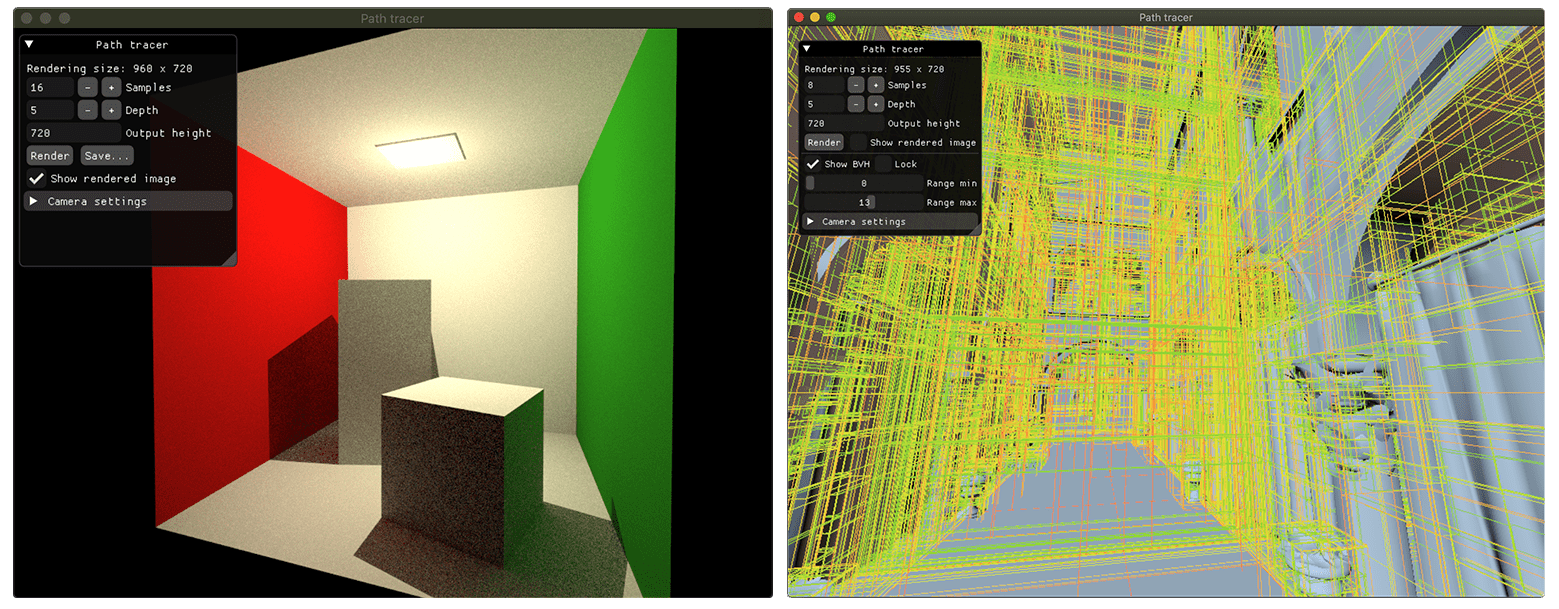Expand Camera settings in the left window

click(128, 201)
